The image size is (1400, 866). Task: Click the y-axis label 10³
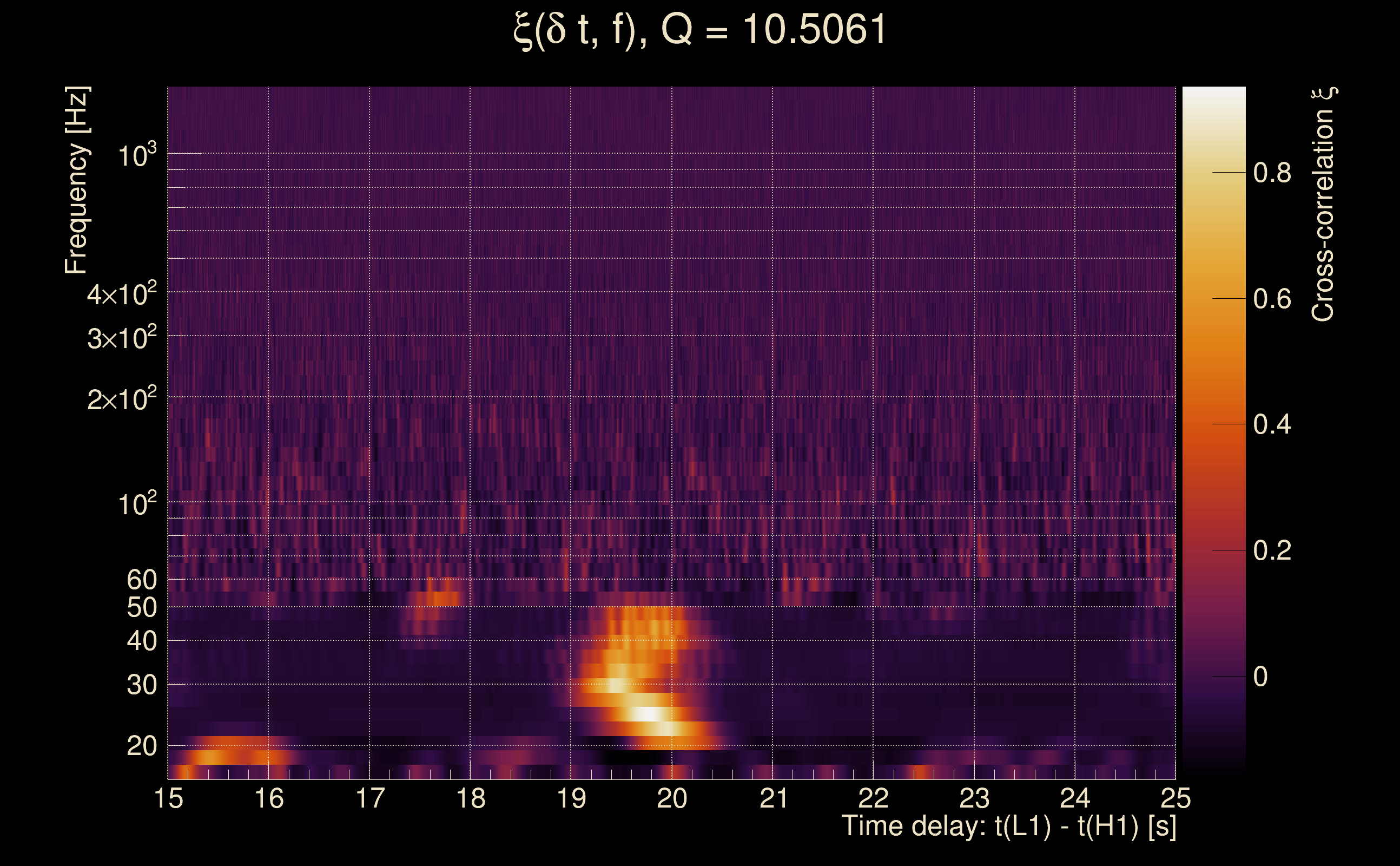[136, 155]
